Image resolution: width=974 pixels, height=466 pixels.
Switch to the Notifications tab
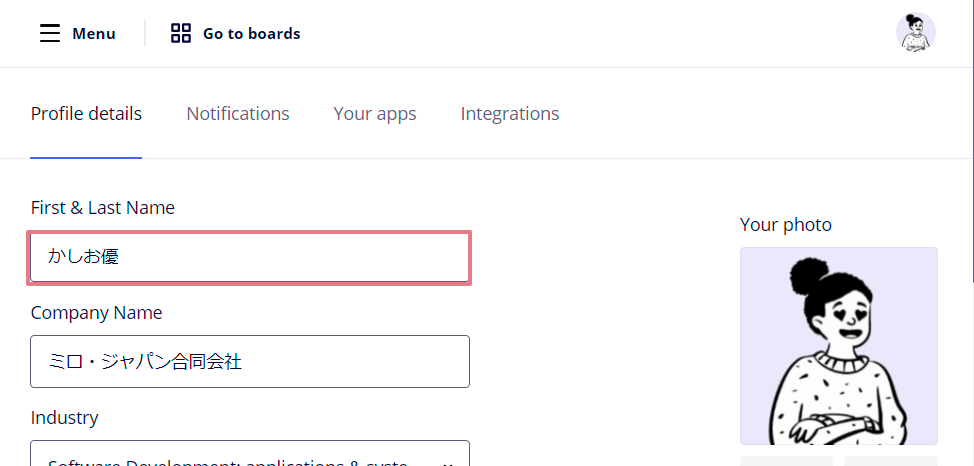[x=238, y=114]
